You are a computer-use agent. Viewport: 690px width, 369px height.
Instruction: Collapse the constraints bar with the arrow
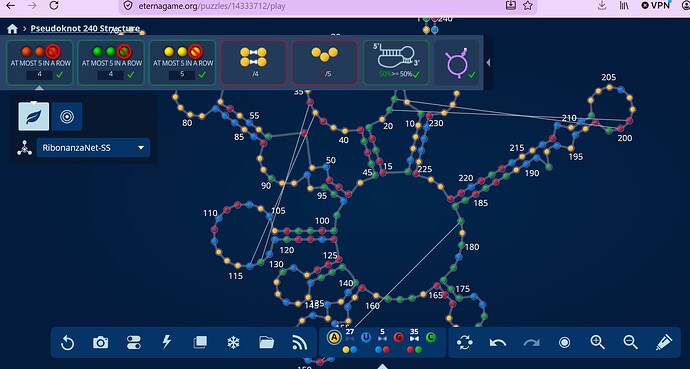pyautogui.click(x=488, y=63)
